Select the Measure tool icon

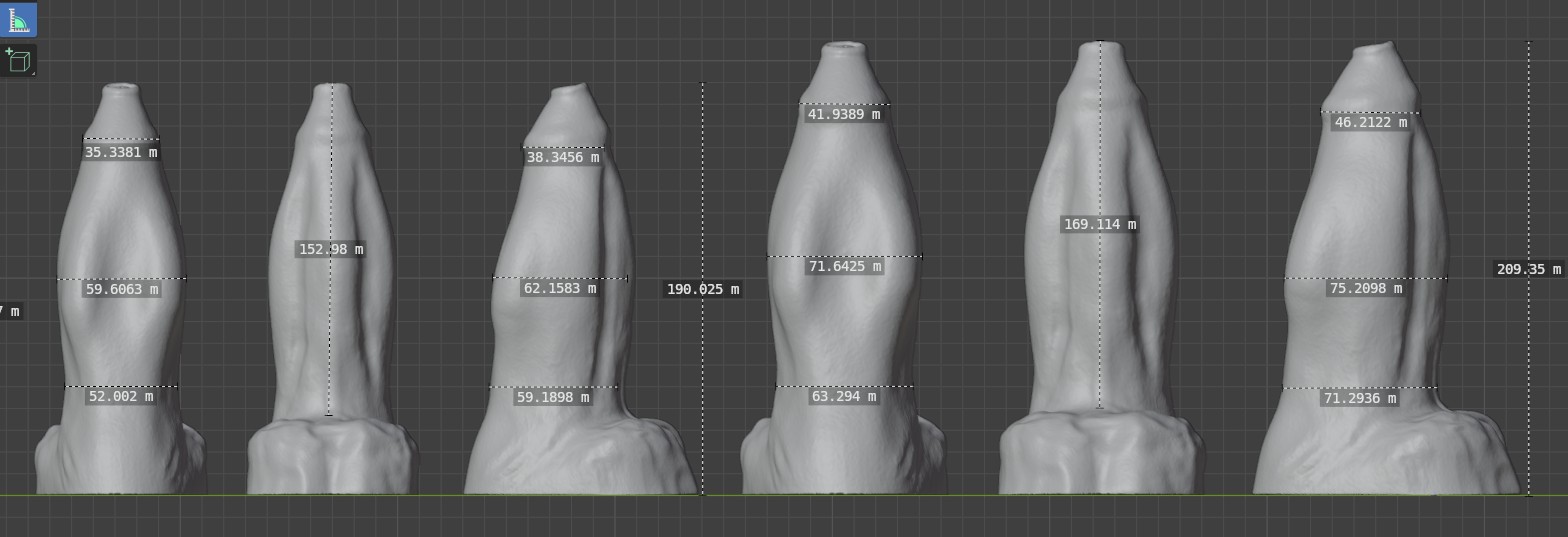click(x=18, y=20)
